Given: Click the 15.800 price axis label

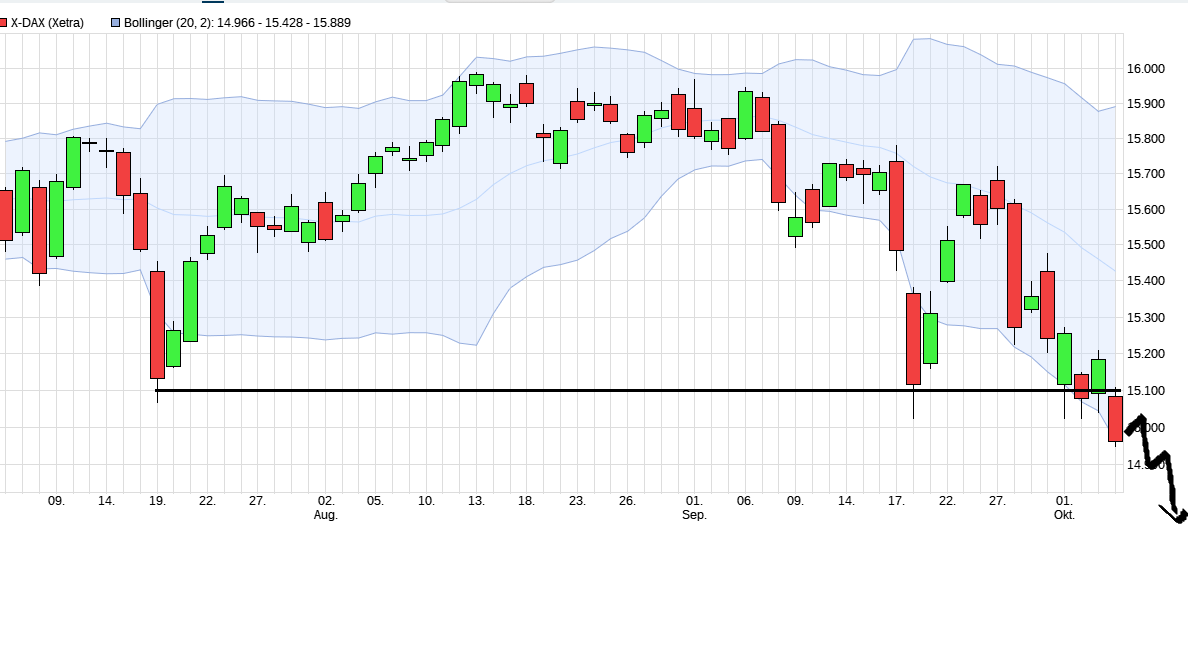Looking at the screenshot, I should (x=1146, y=139).
